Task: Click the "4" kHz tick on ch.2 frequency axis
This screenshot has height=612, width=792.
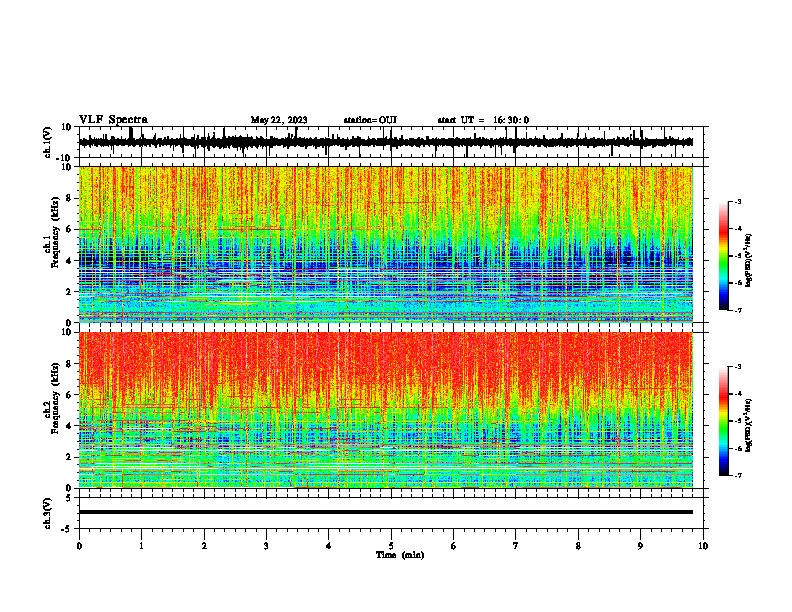Action: pos(70,426)
